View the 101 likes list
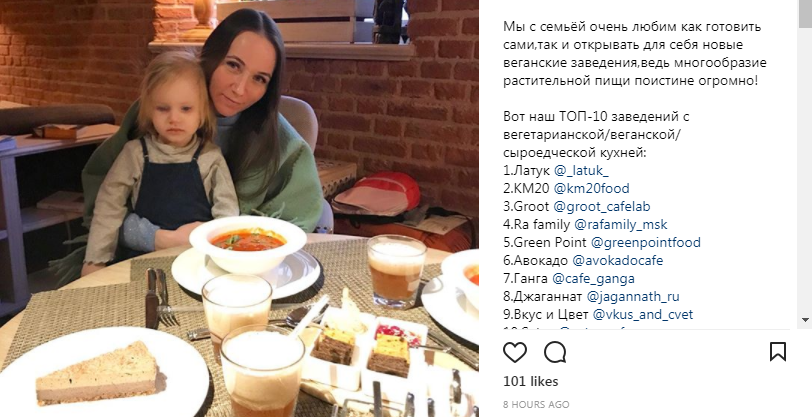Image resolution: width=812 pixels, height=417 pixels. coord(531,381)
